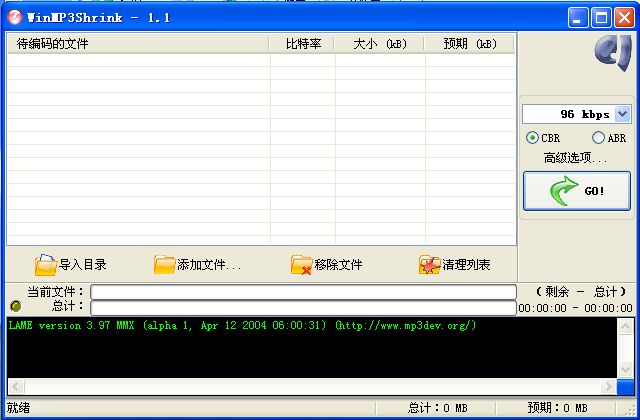Screen dimensions: 640x420
Task: Click log horizontal scroll right arrow
Action: [609, 386]
